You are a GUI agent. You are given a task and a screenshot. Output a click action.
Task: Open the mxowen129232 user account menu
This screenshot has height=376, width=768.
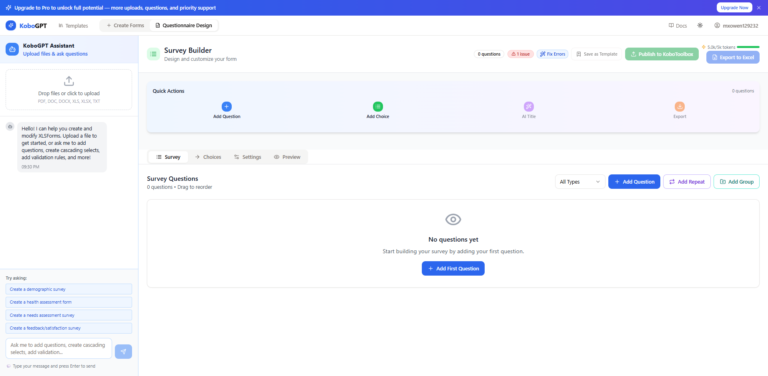(x=736, y=25)
